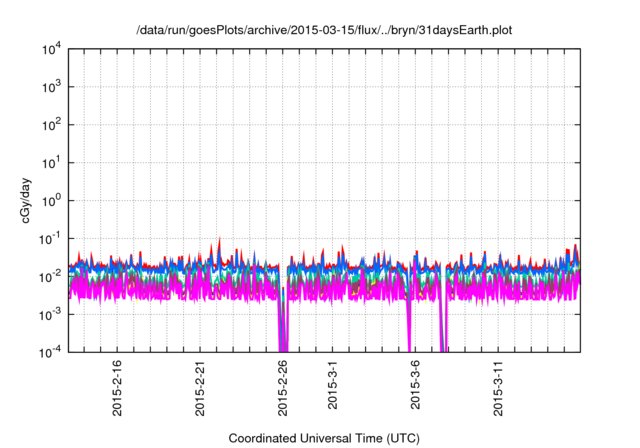640x448 pixels.
Task: Click the 10^-1 y-axis tick label
Action: 51,238
